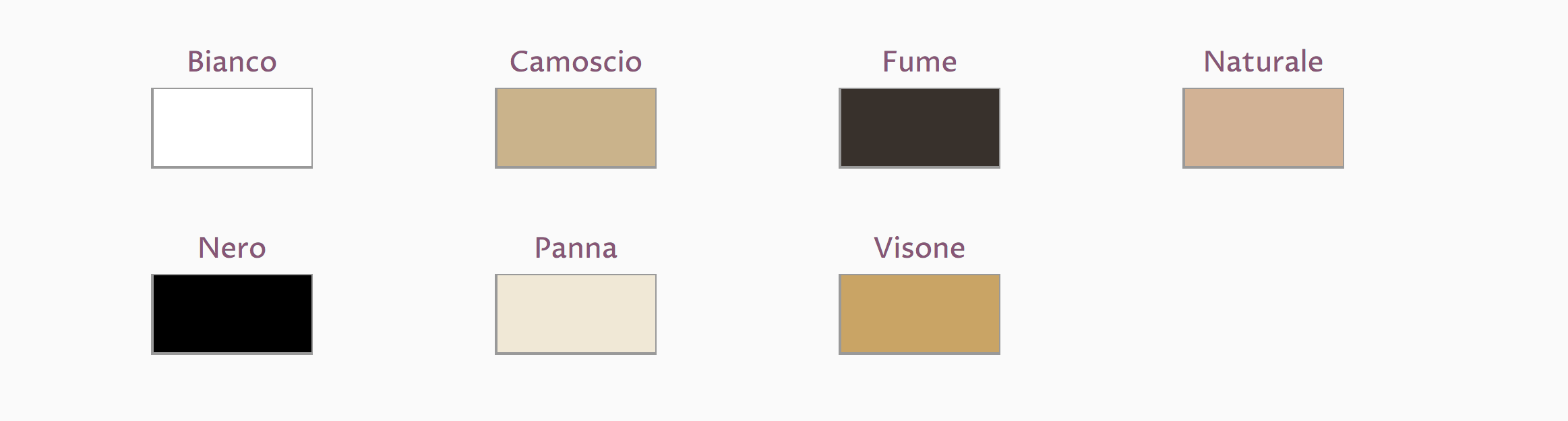Screen dimensions: 1568x421
Task: Pick the color box beneath Camoscio
Action: (576, 128)
